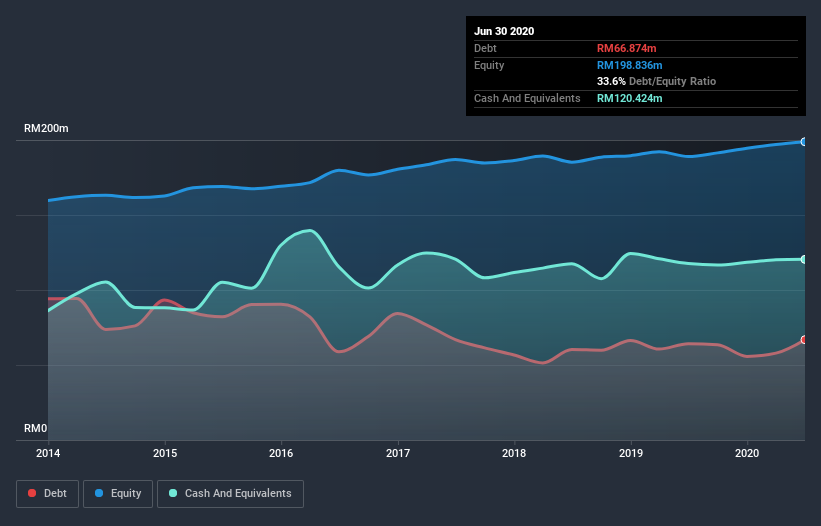Toggle the Cash And Equivalents legend button
Image resolution: width=821 pixels, height=526 pixels.
(x=230, y=494)
